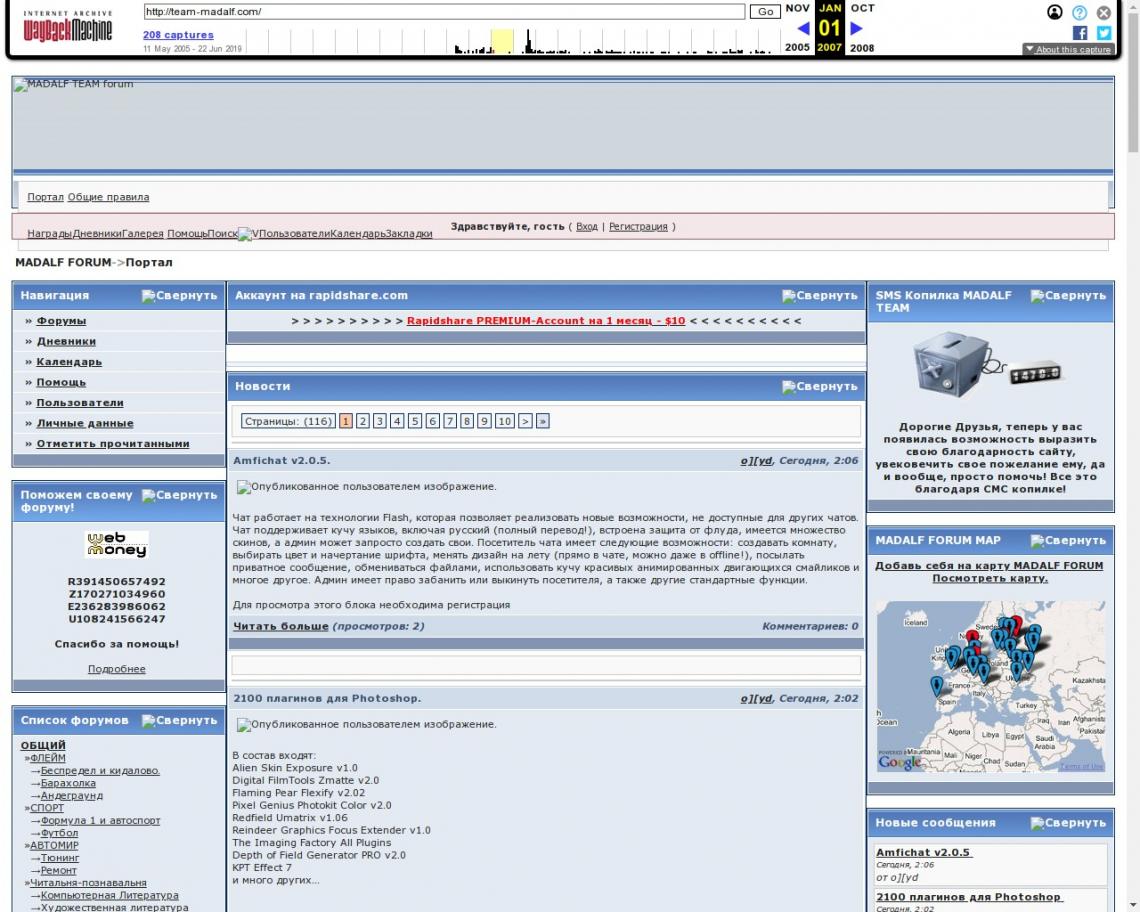Open Дневники in the navigation block
Image resolution: width=1140 pixels, height=912 pixels.
[66, 341]
